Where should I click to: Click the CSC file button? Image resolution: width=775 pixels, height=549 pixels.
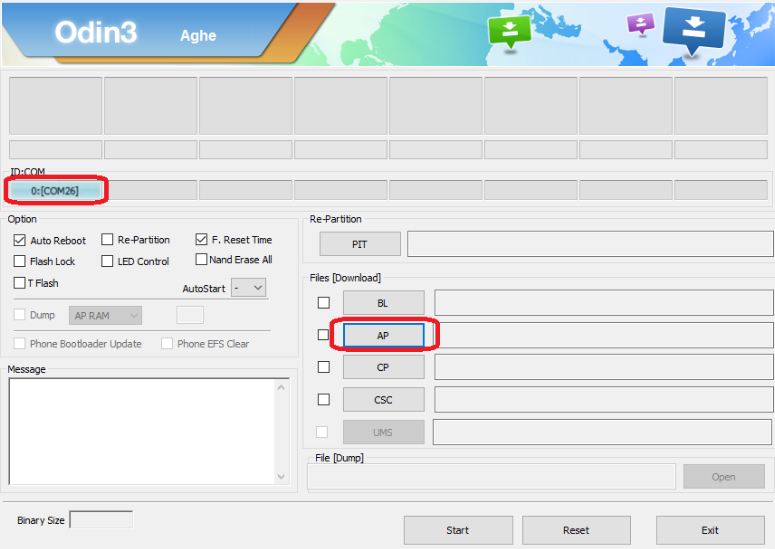[x=384, y=400]
